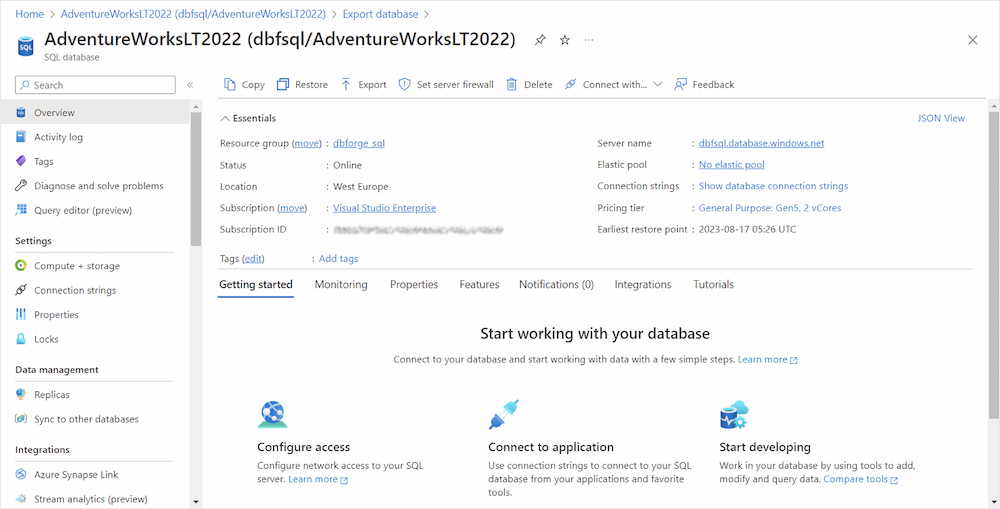Click the Connection strings sidebar icon

click(21, 290)
